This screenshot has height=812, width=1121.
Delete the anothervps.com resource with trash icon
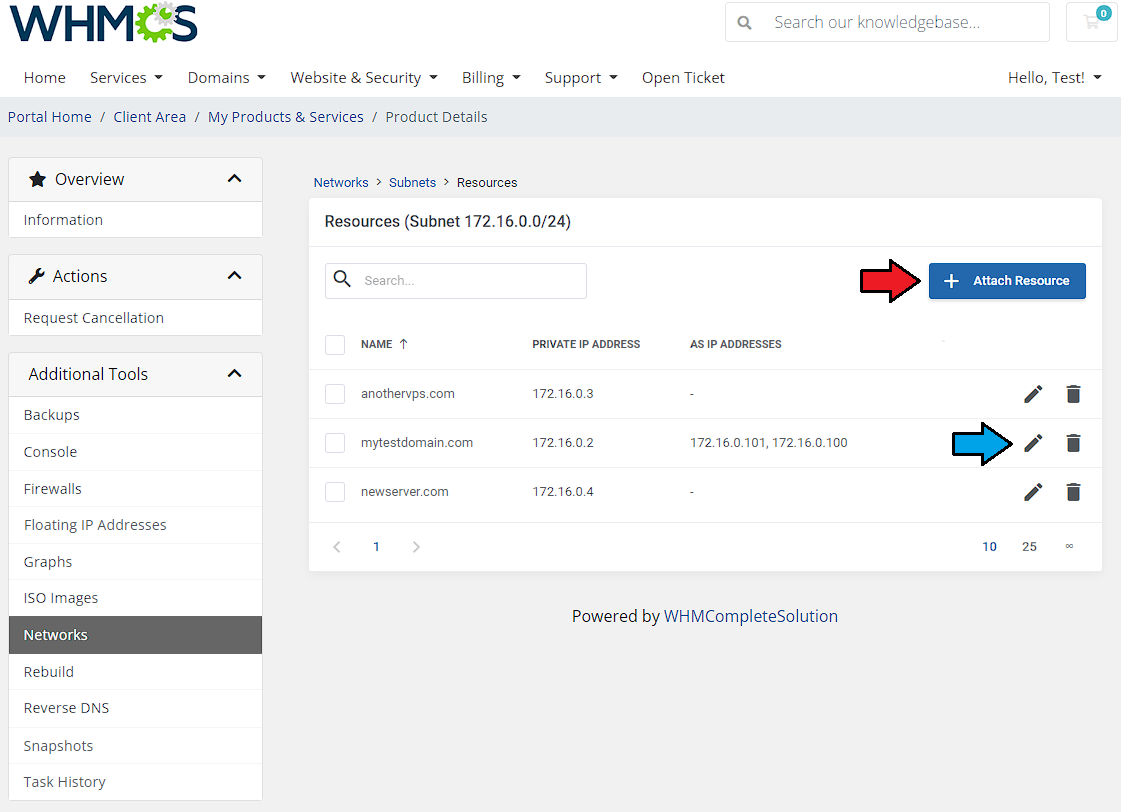click(x=1073, y=394)
